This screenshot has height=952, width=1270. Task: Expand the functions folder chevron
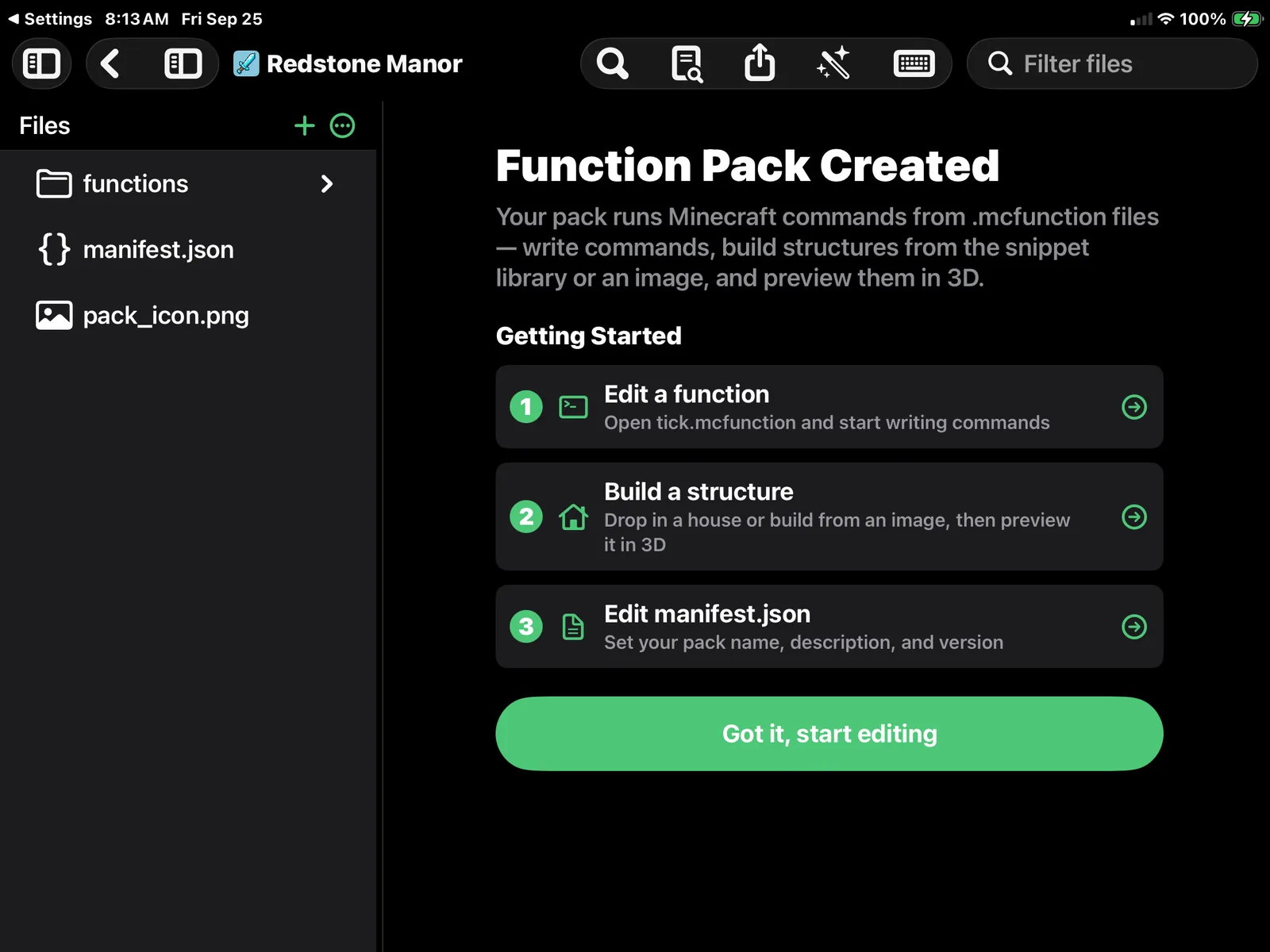[x=327, y=184]
